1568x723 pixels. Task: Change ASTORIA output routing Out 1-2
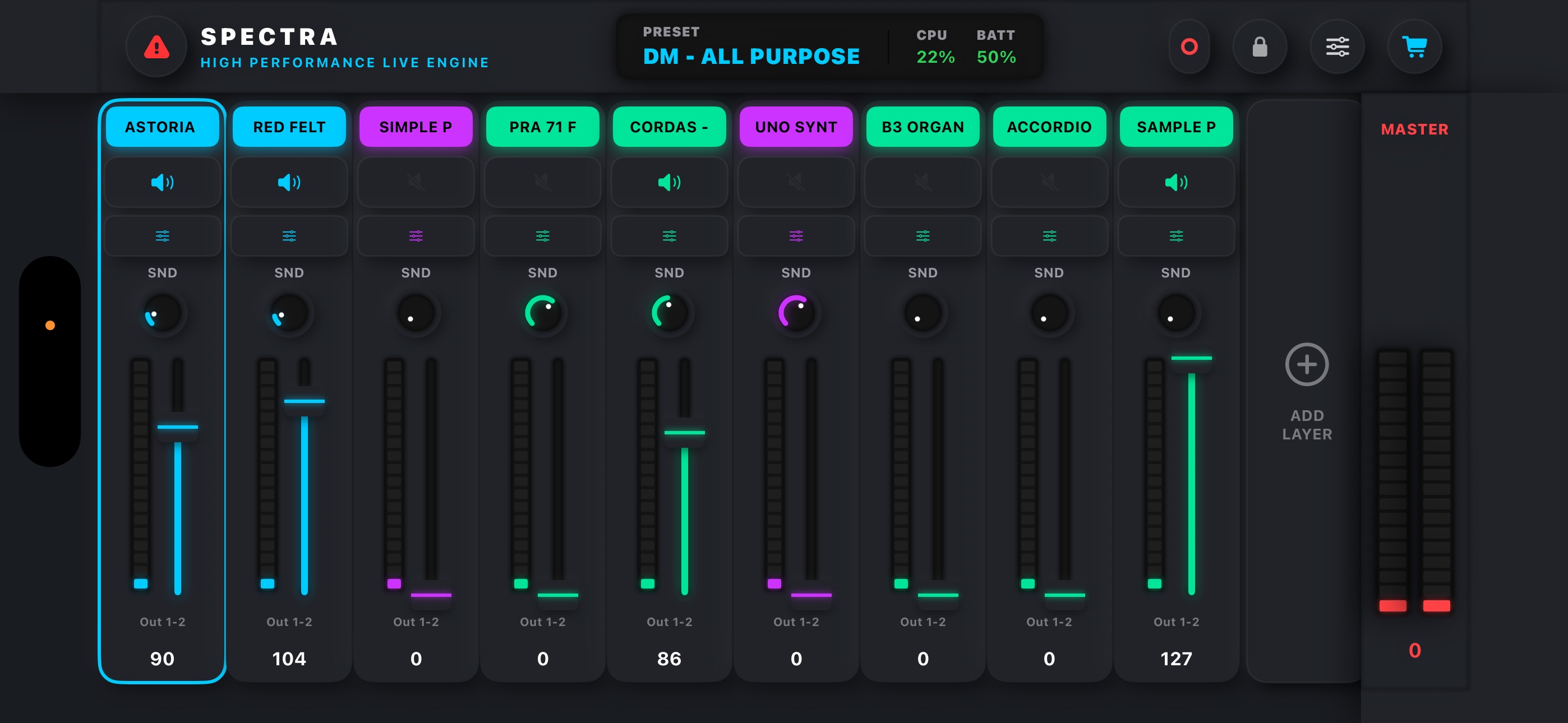coord(163,622)
